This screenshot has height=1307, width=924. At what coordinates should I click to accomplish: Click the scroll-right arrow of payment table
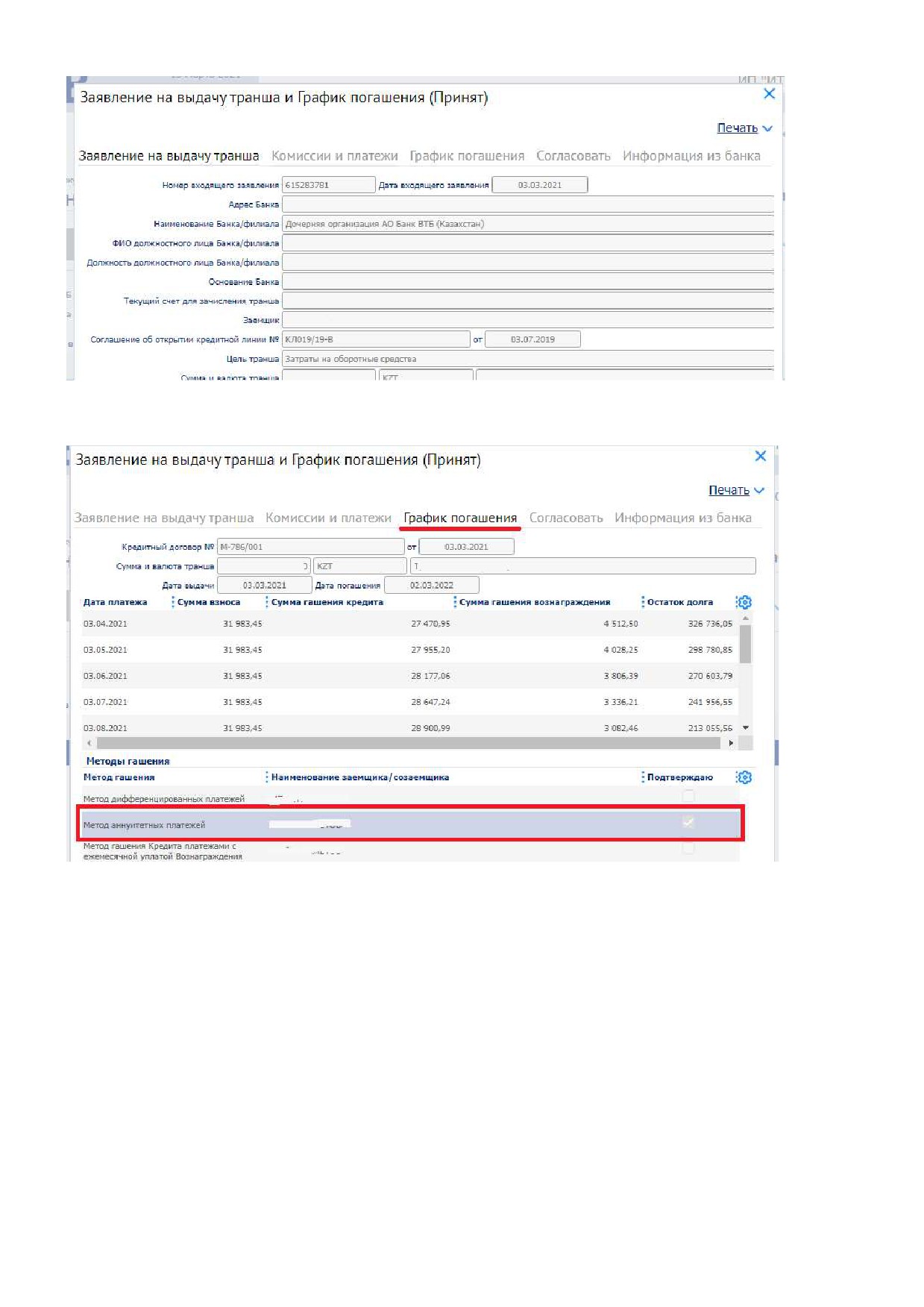[731, 743]
